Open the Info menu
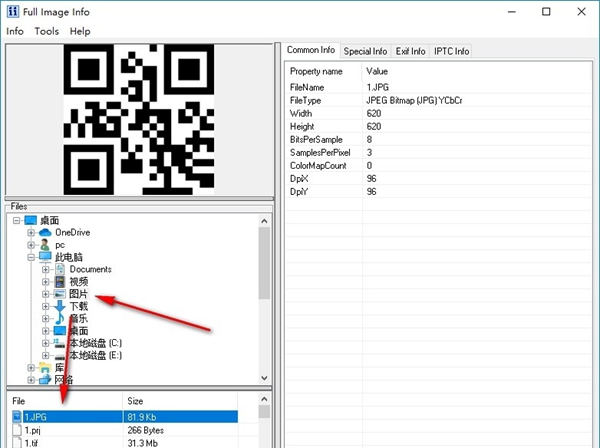This screenshot has height=448, width=600. [15, 31]
